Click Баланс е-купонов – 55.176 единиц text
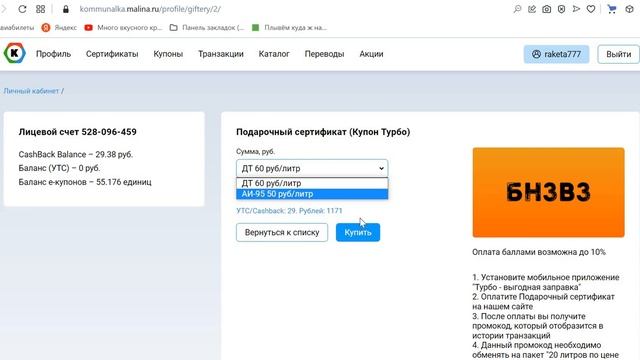This screenshot has height=360, width=640. (85, 182)
